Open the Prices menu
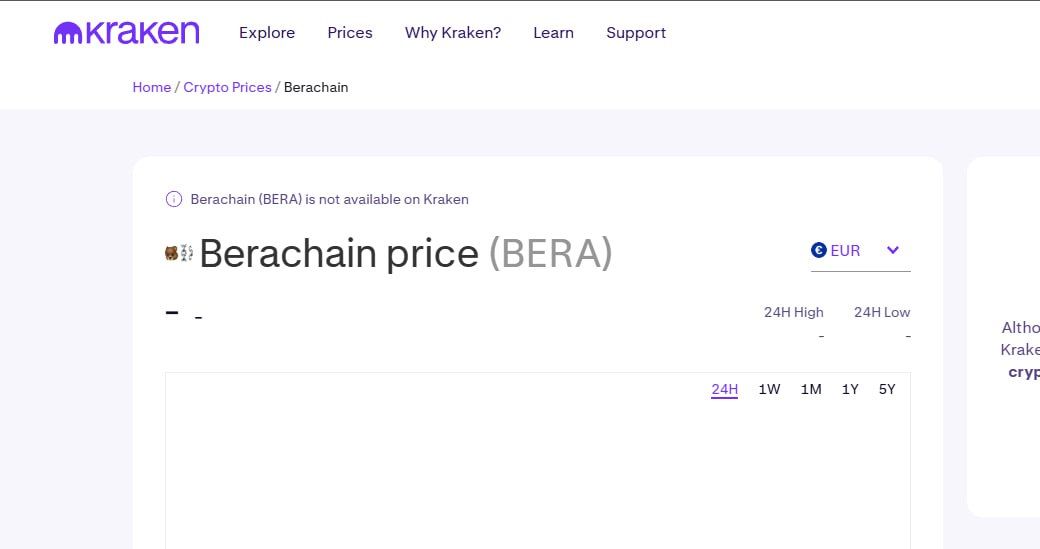The height and width of the screenshot is (549, 1040). coord(350,32)
